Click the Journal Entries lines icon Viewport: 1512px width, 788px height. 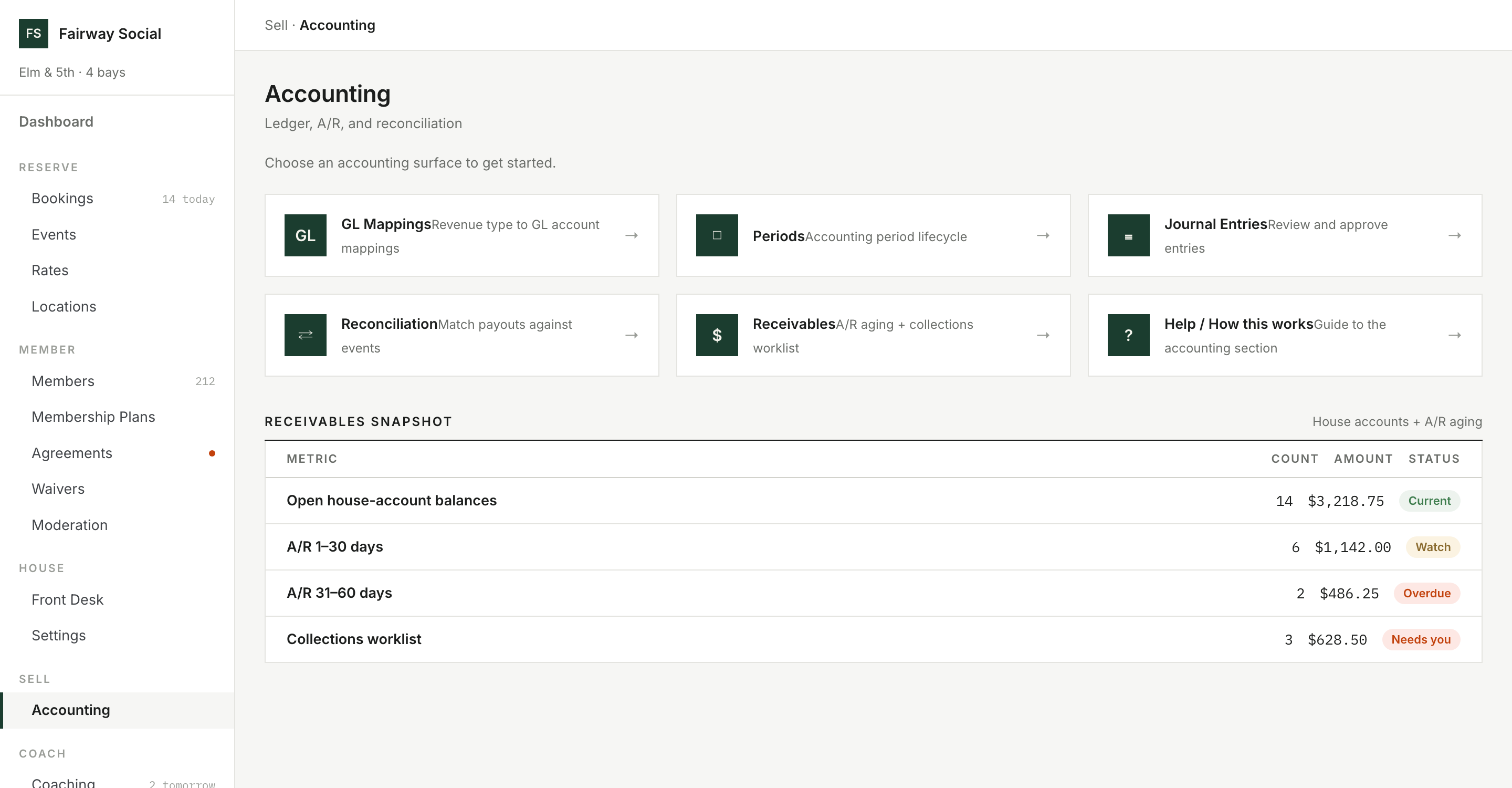[1128, 235]
